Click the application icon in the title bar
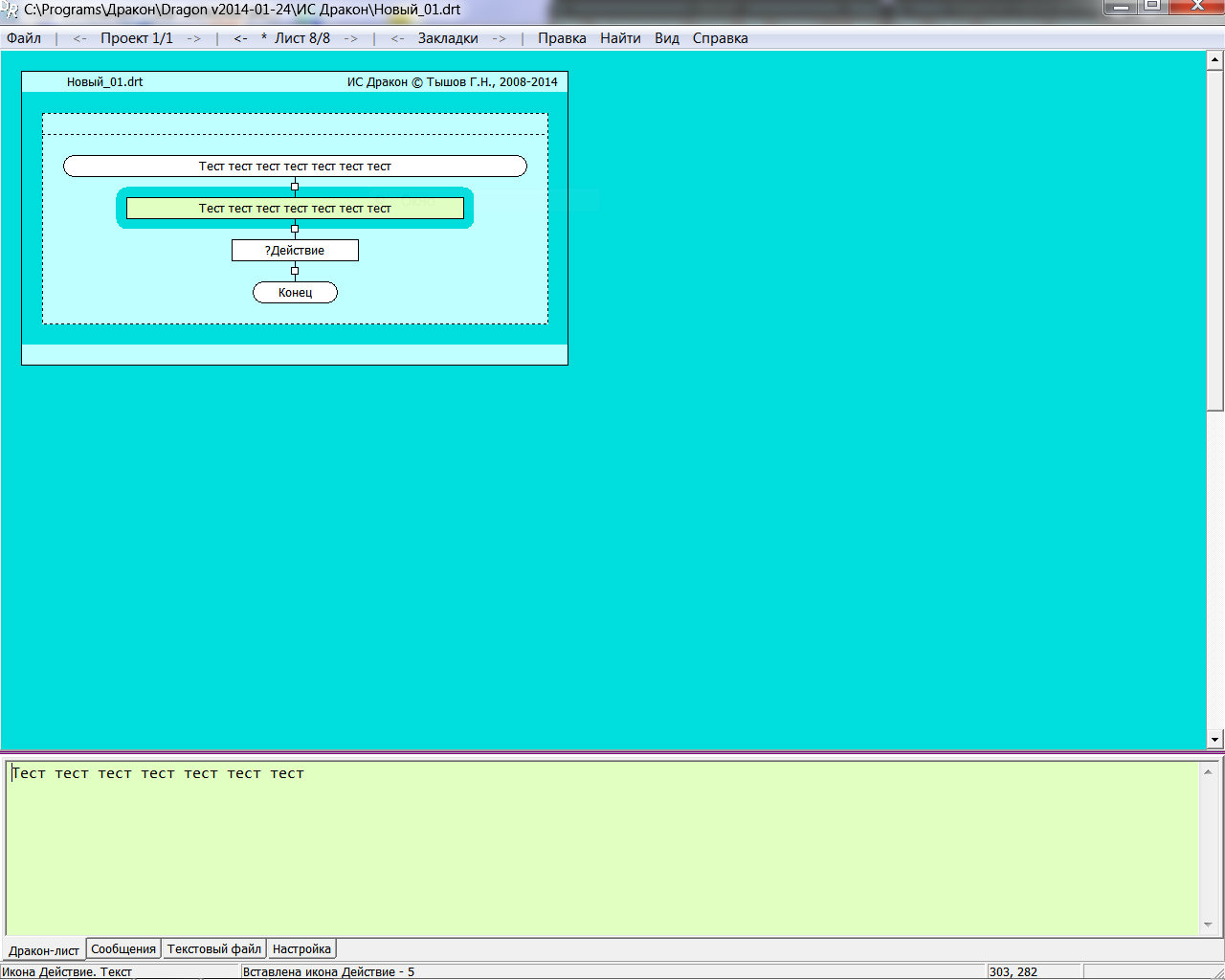This screenshot has width=1225, height=980. 11,10
